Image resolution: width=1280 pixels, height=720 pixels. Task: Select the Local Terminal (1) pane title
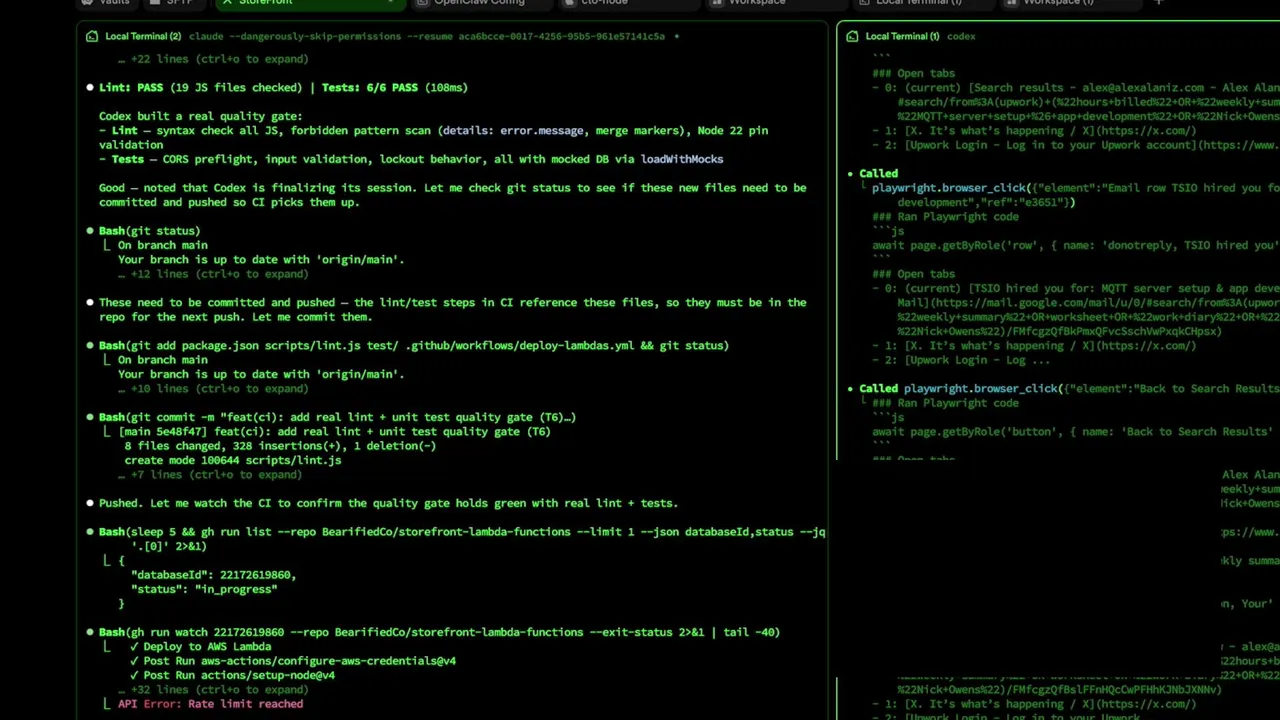pyautogui.click(x=902, y=36)
